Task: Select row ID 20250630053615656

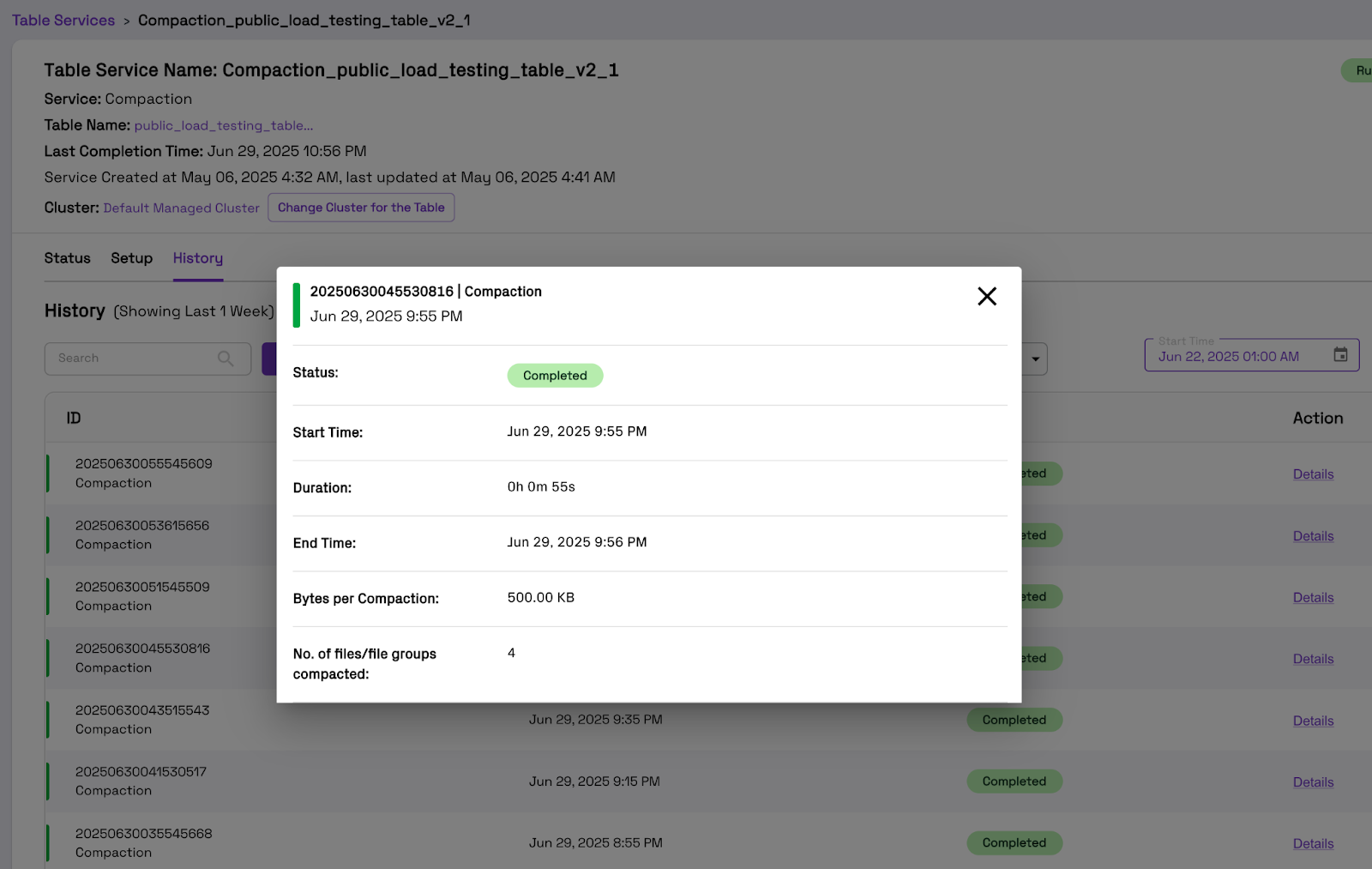Action: (x=142, y=526)
